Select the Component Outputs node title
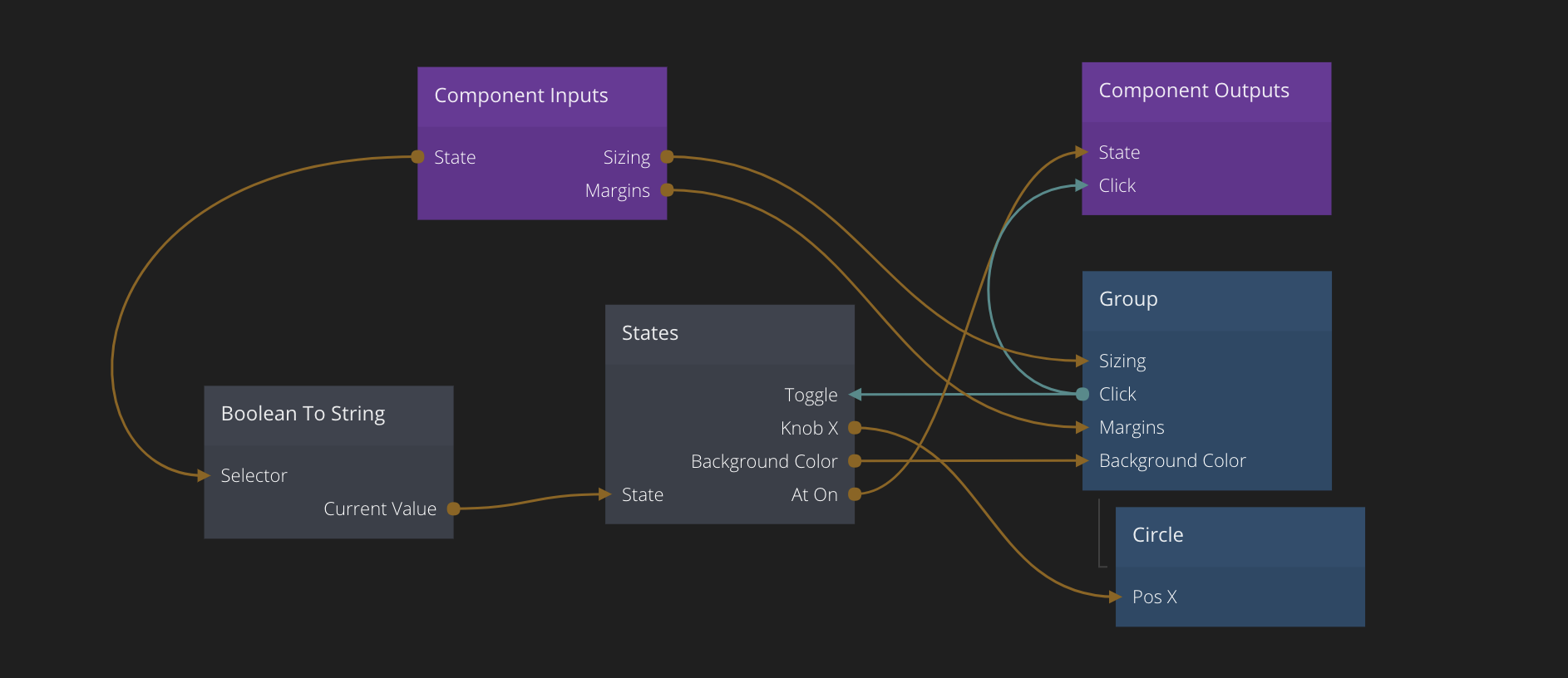 [x=1193, y=91]
